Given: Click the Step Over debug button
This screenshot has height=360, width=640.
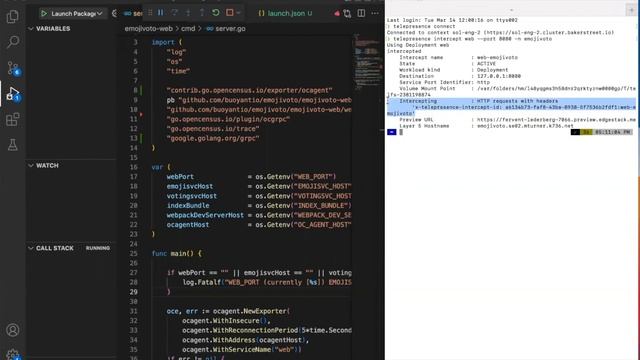Looking at the screenshot, I should [174, 13].
